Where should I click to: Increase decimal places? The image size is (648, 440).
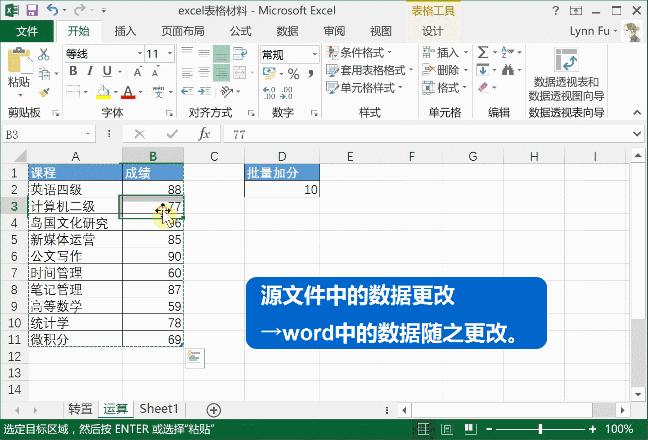[x=269, y=93]
